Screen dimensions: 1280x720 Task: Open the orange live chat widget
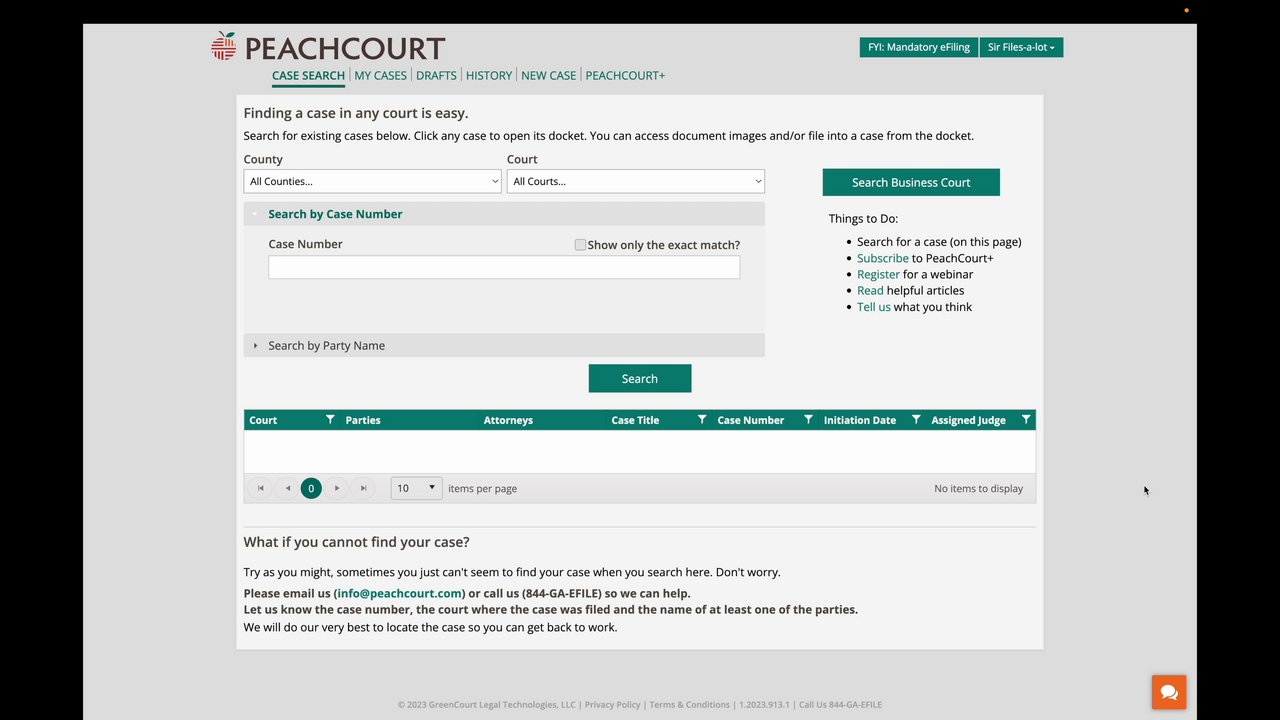click(x=1169, y=692)
